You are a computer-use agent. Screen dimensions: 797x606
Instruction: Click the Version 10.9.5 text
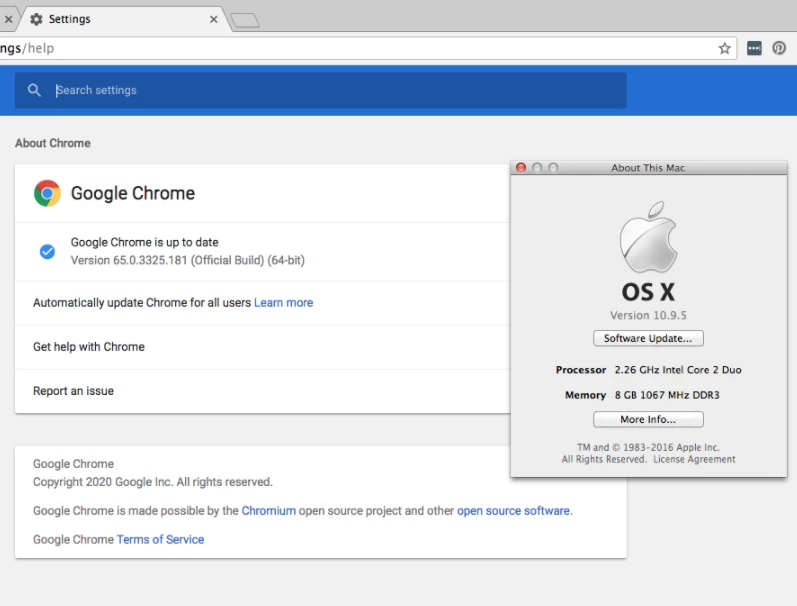[x=648, y=315]
